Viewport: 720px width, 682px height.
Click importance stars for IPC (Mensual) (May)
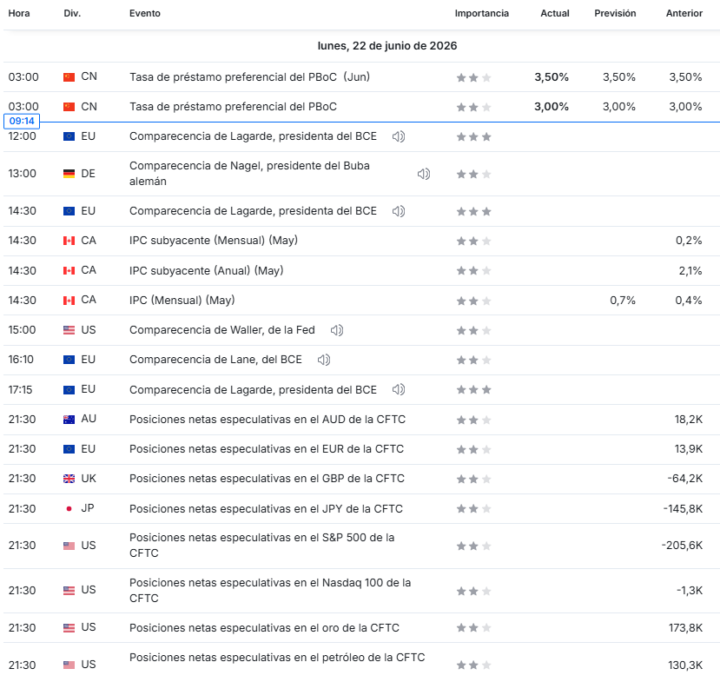click(x=473, y=301)
